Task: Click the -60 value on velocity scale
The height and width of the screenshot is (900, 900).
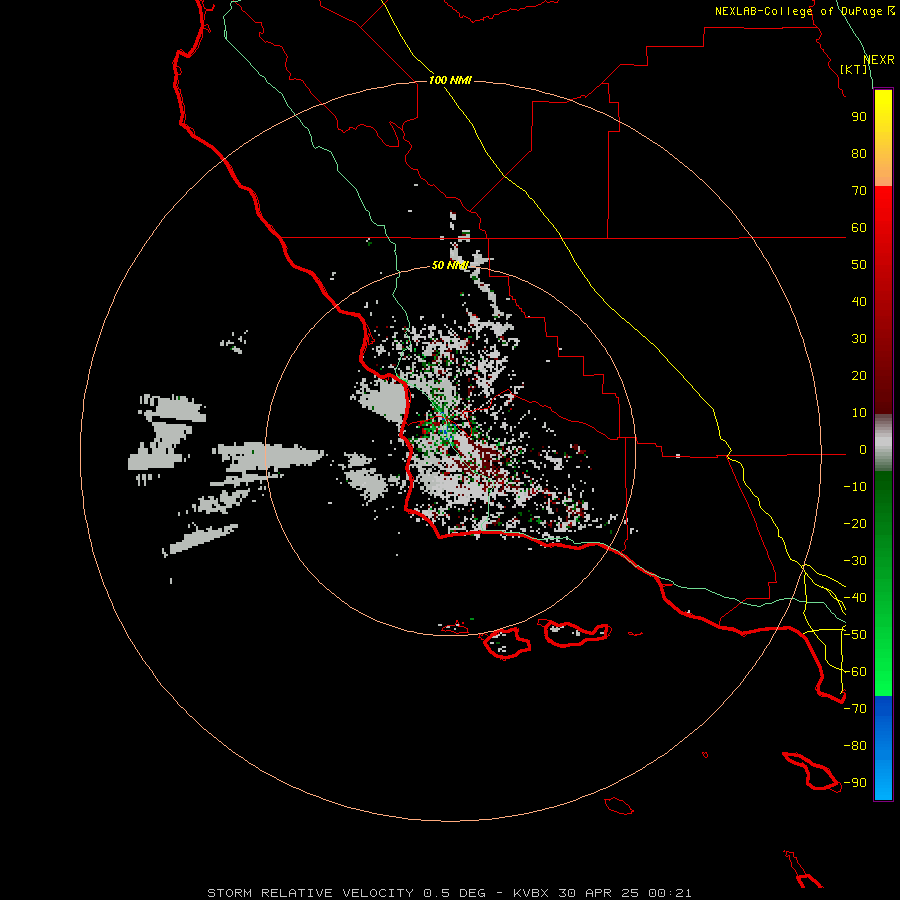Action: tap(855, 672)
